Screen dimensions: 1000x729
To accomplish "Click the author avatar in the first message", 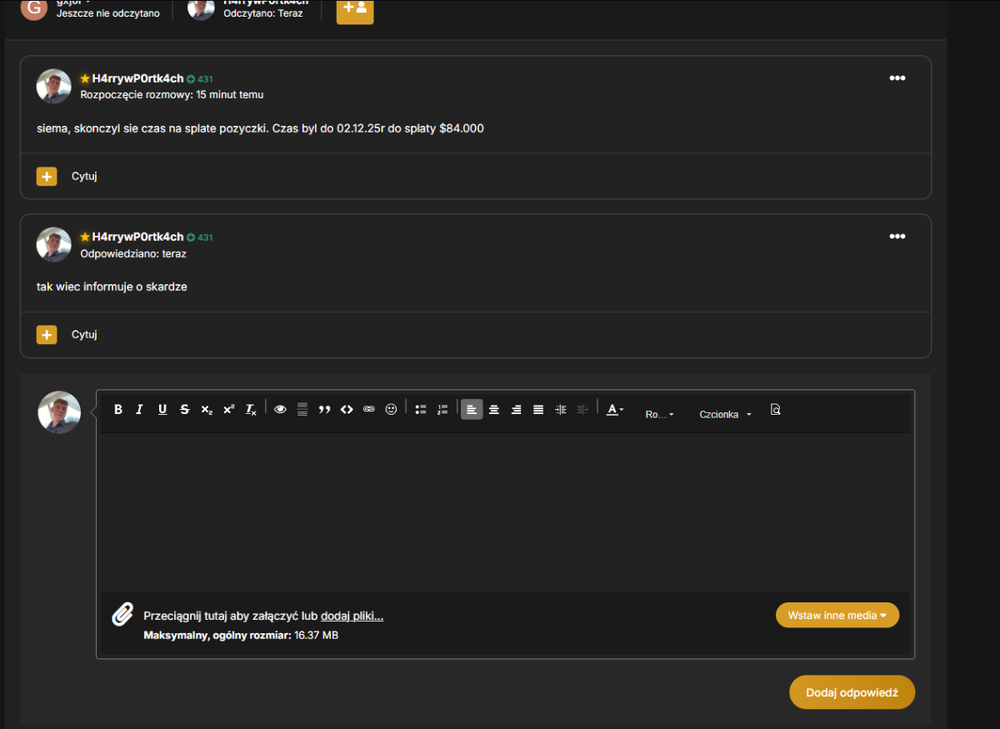I will pyautogui.click(x=54, y=86).
